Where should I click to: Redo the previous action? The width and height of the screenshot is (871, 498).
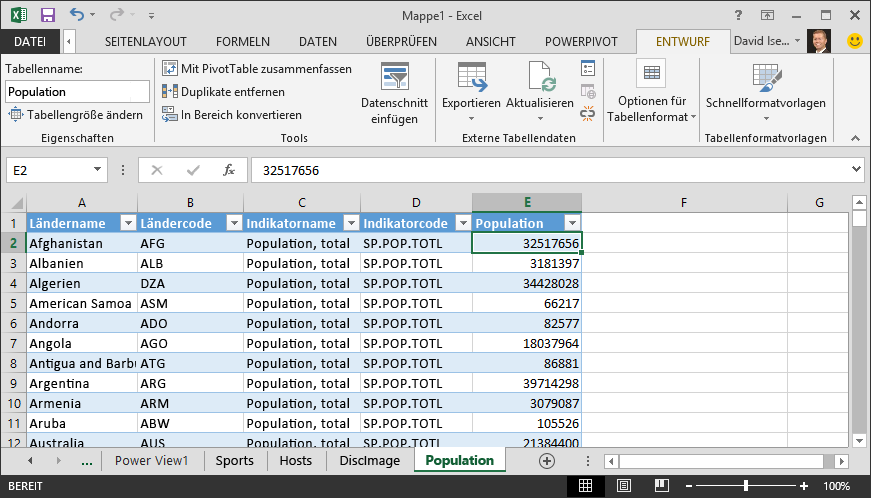click(117, 15)
